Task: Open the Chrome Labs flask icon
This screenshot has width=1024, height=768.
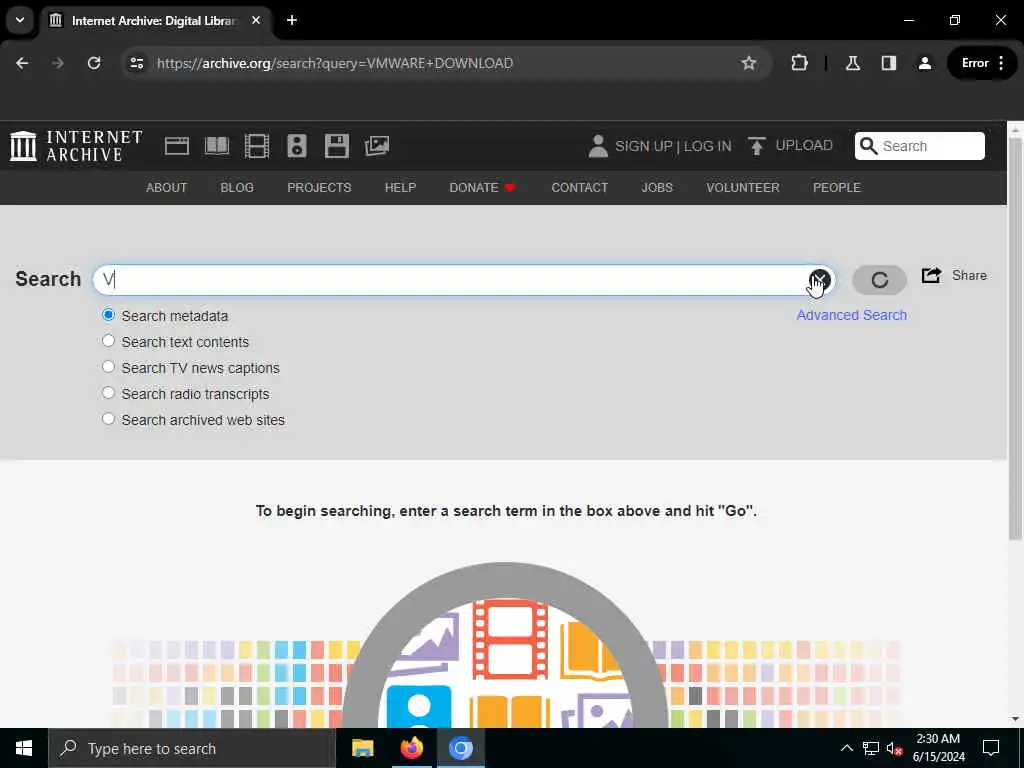Action: pyautogui.click(x=852, y=63)
